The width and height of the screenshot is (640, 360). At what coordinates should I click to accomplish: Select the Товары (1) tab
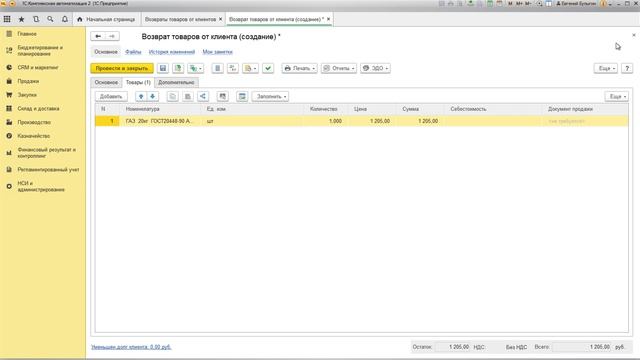pos(138,82)
